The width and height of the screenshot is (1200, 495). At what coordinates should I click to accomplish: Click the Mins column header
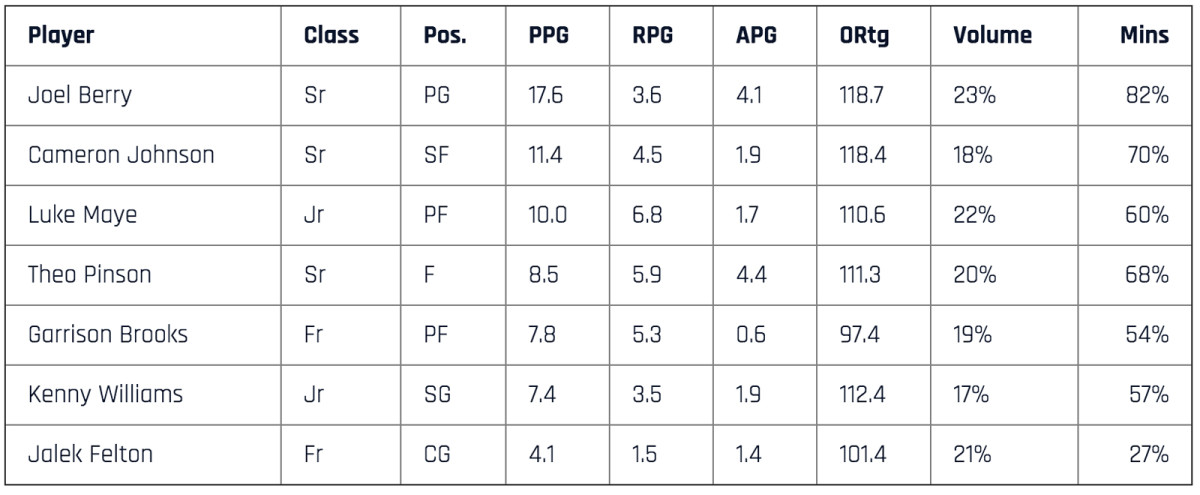tap(1144, 36)
